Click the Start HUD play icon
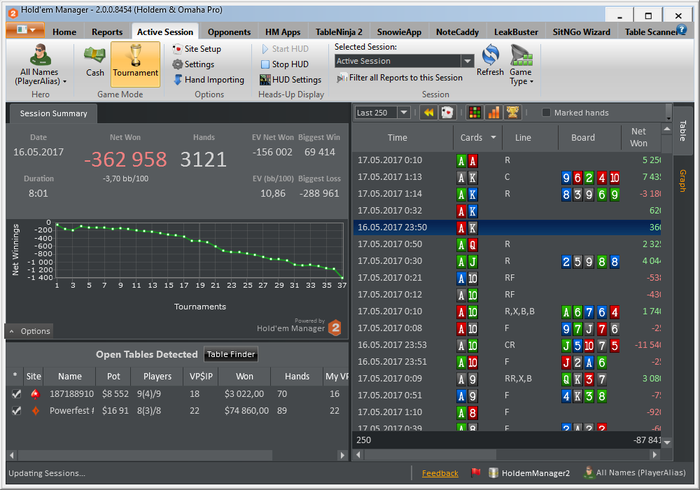Screen dimensions: 700x490 [265, 49]
